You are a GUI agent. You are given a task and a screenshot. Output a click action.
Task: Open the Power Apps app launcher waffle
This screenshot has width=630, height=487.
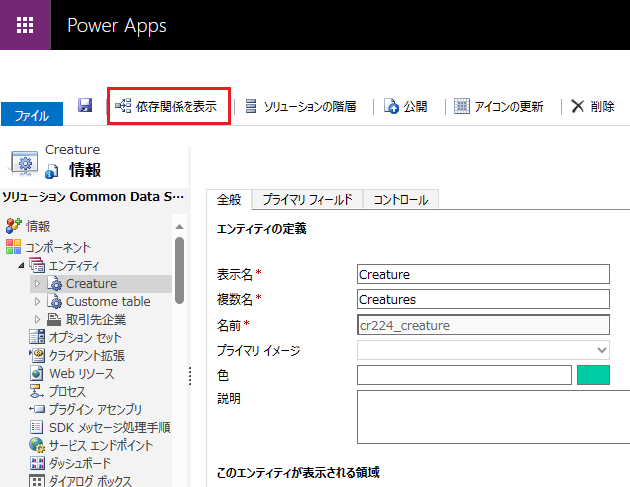pyautogui.click(x=25, y=25)
